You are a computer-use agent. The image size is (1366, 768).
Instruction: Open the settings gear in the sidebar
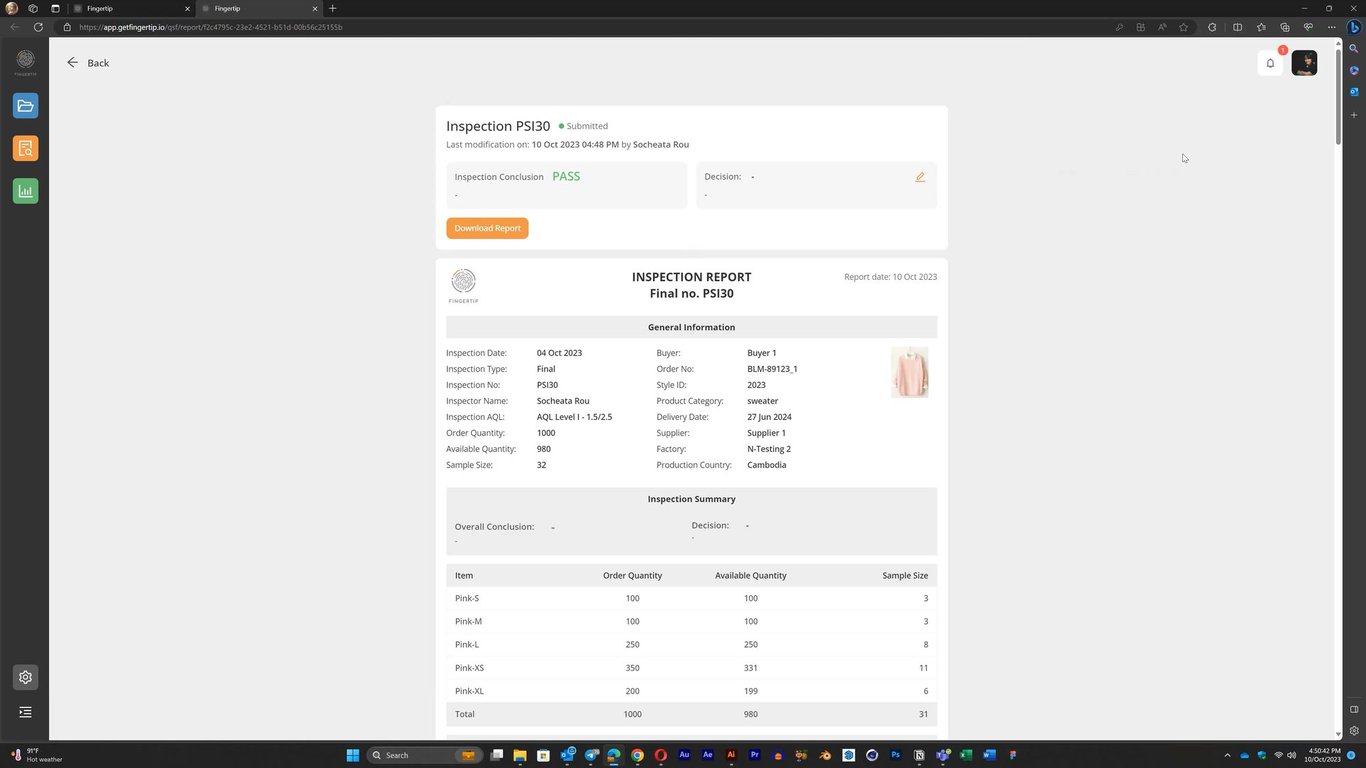[x=26, y=677]
